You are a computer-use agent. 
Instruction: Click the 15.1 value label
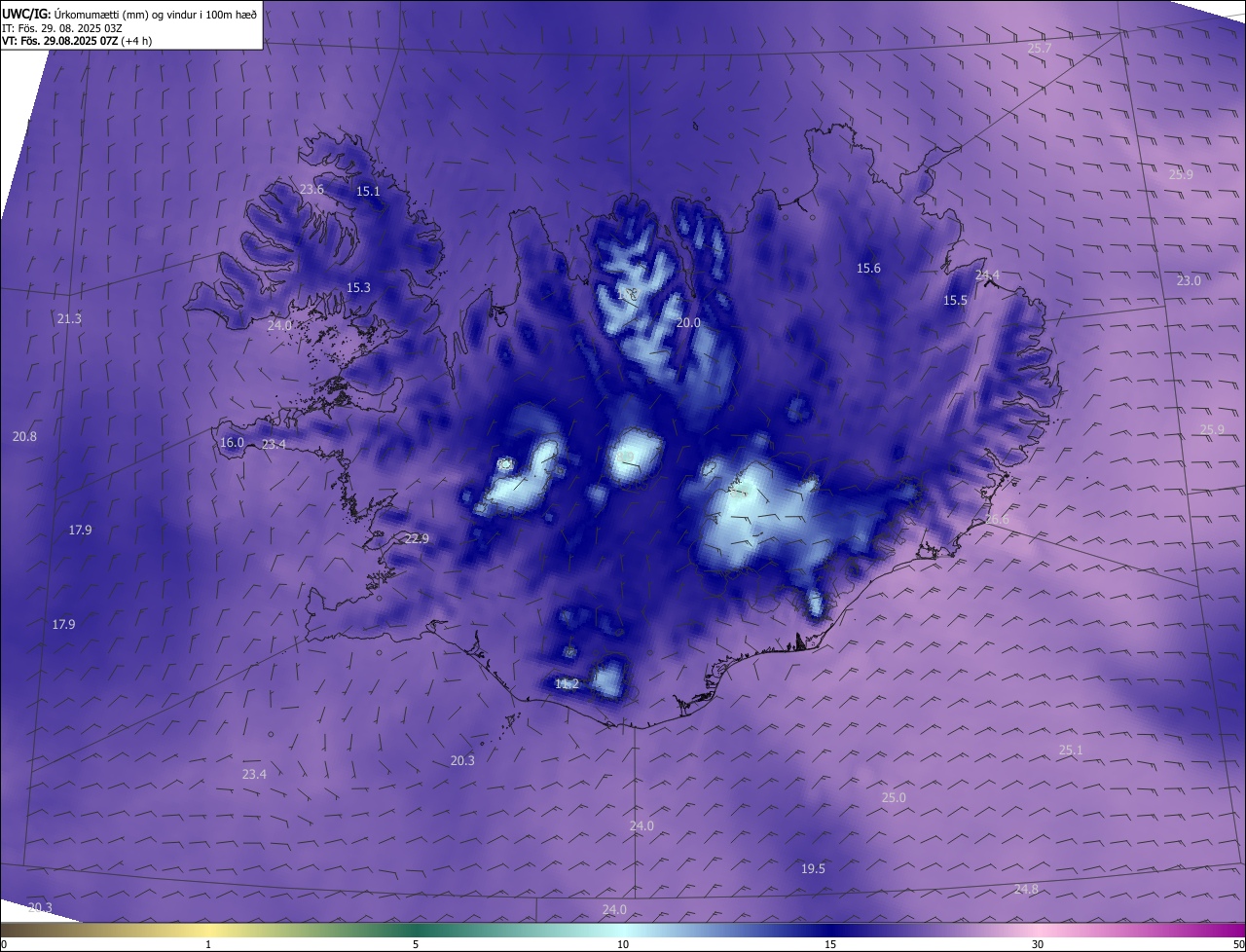point(368,192)
